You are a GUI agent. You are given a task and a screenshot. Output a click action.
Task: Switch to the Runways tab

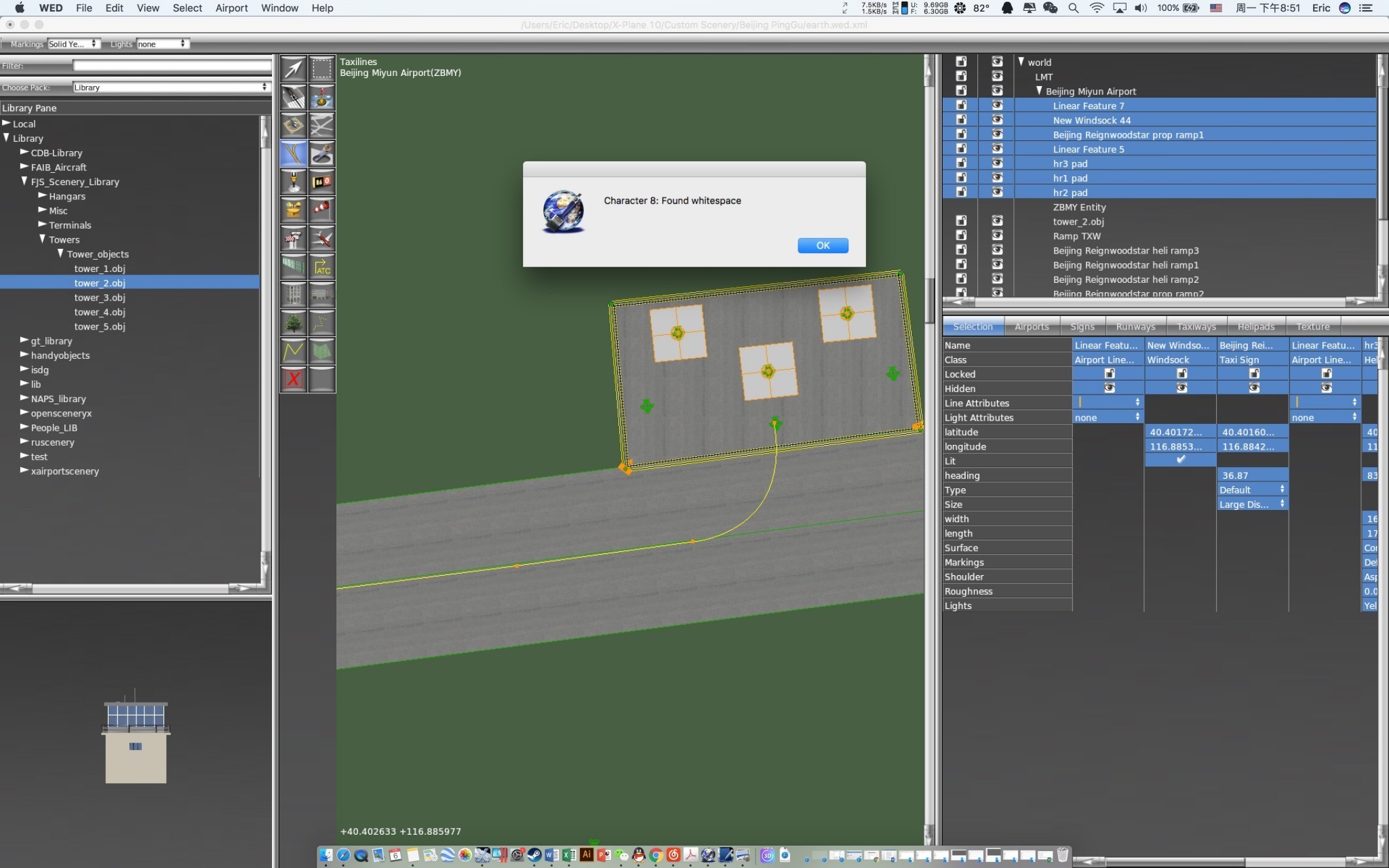pyautogui.click(x=1135, y=326)
